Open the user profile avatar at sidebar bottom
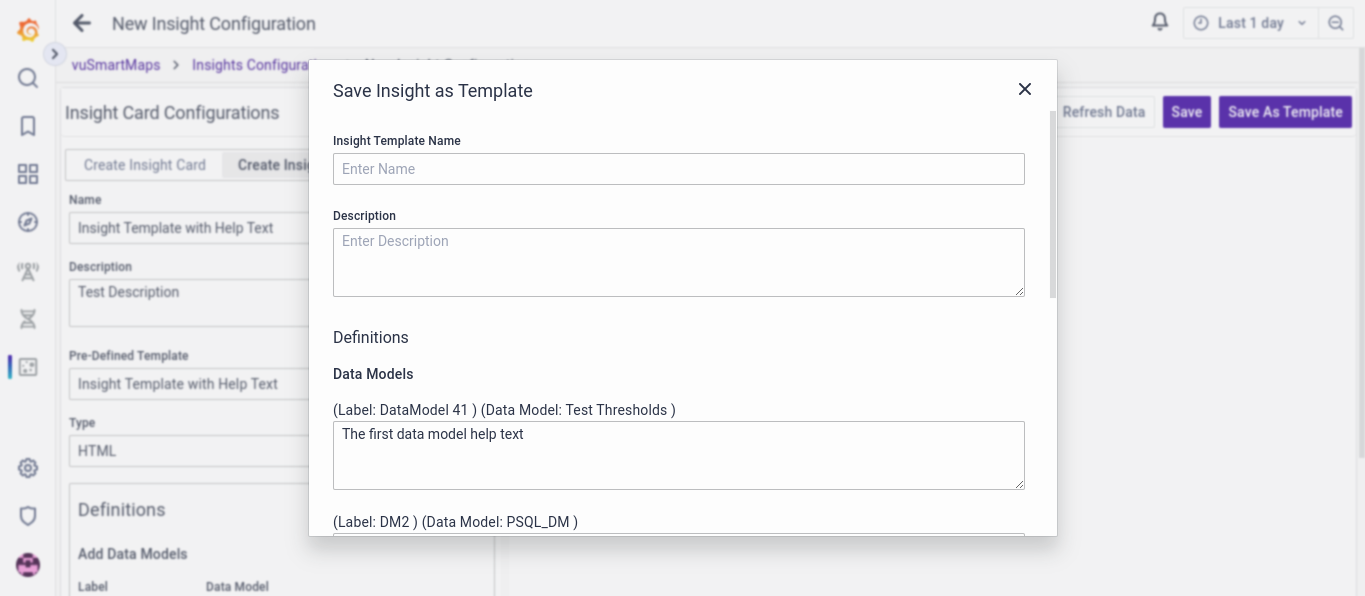Viewport: 1365px width, 596px height. (x=27, y=564)
